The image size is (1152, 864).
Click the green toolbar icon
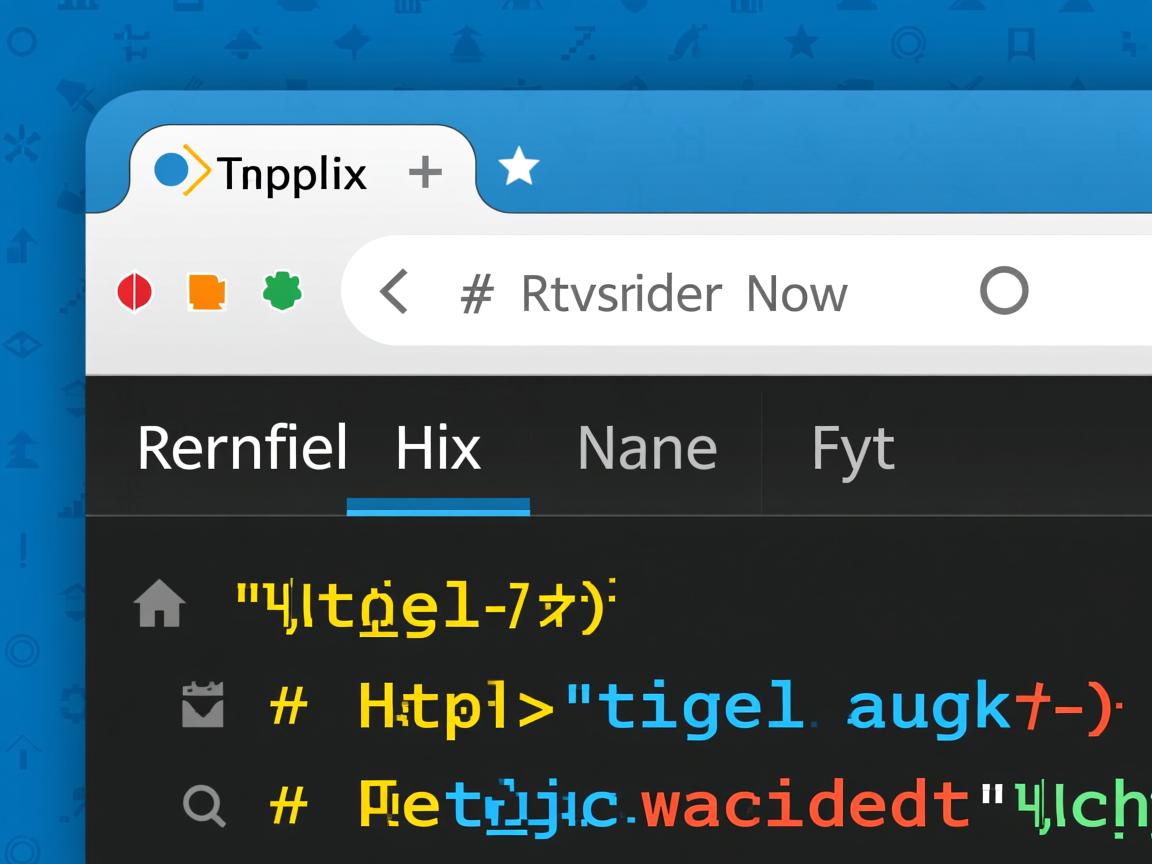(282, 292)
